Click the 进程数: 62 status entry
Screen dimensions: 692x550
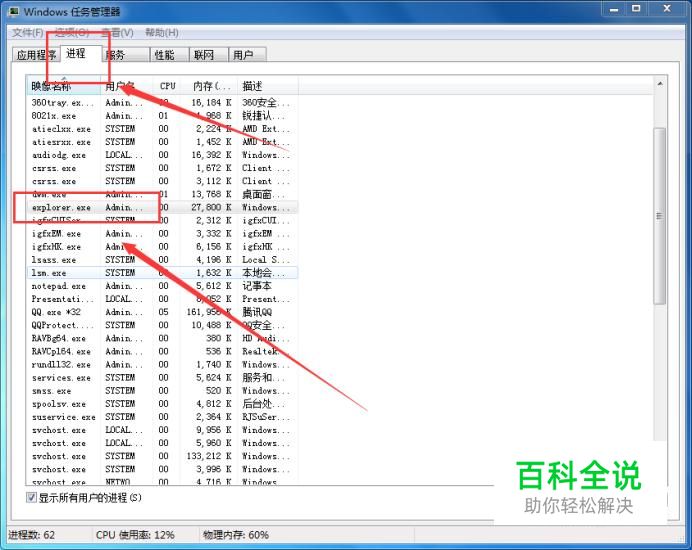(x=32, y=535)
